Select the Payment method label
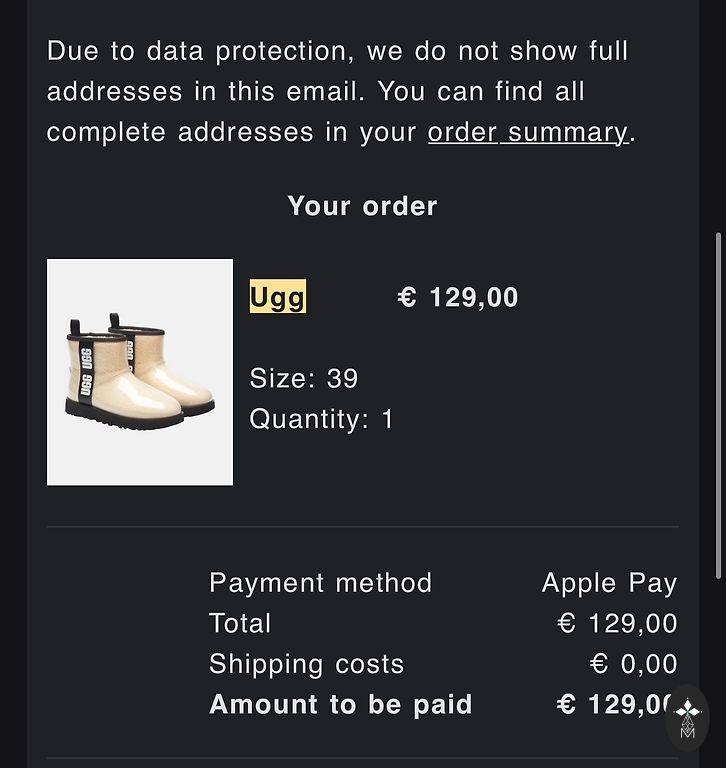726x768 pixels. click(320, 583)
